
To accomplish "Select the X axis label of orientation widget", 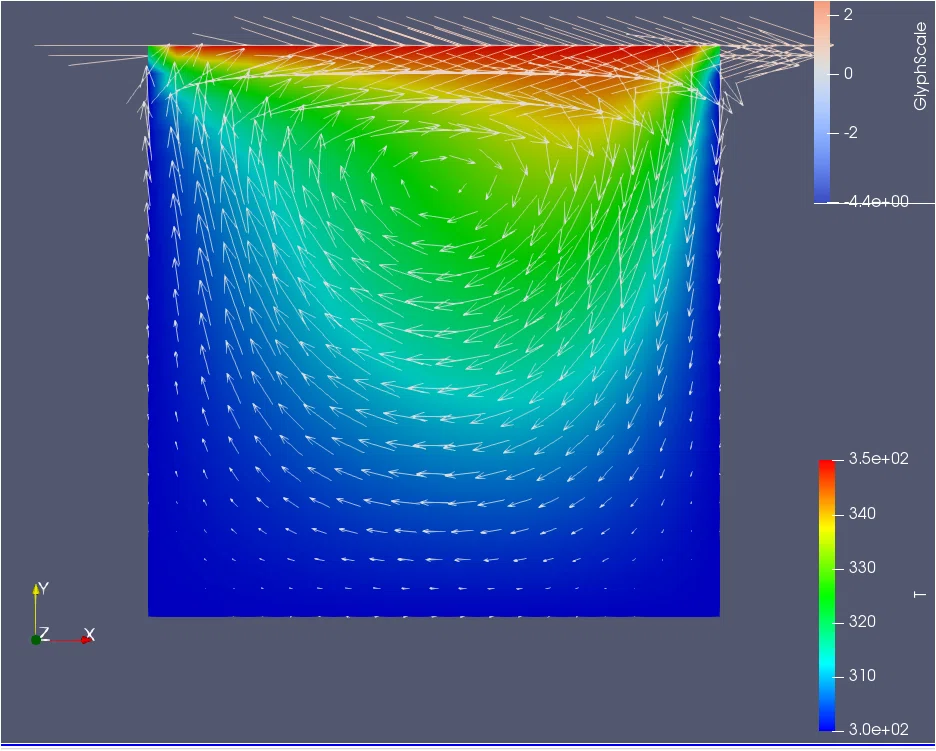I will tap(90, 634).
